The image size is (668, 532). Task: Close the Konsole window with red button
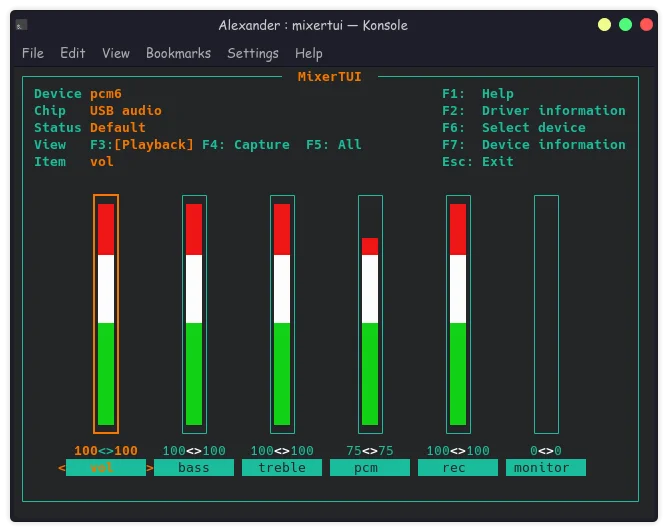[646, 25]
